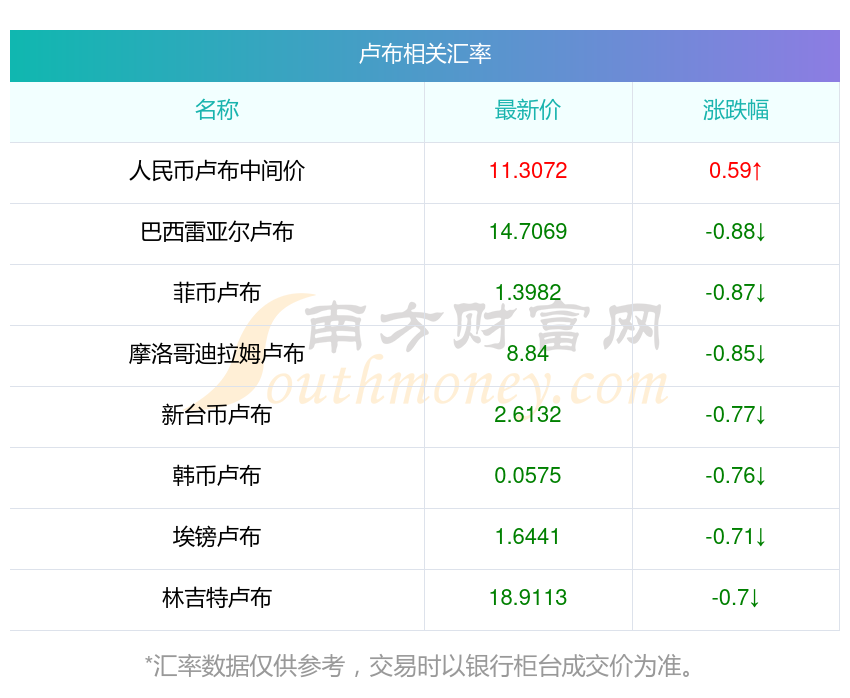Click the table title 卢布相关汇率
The image size is (850, 698).
424,54
